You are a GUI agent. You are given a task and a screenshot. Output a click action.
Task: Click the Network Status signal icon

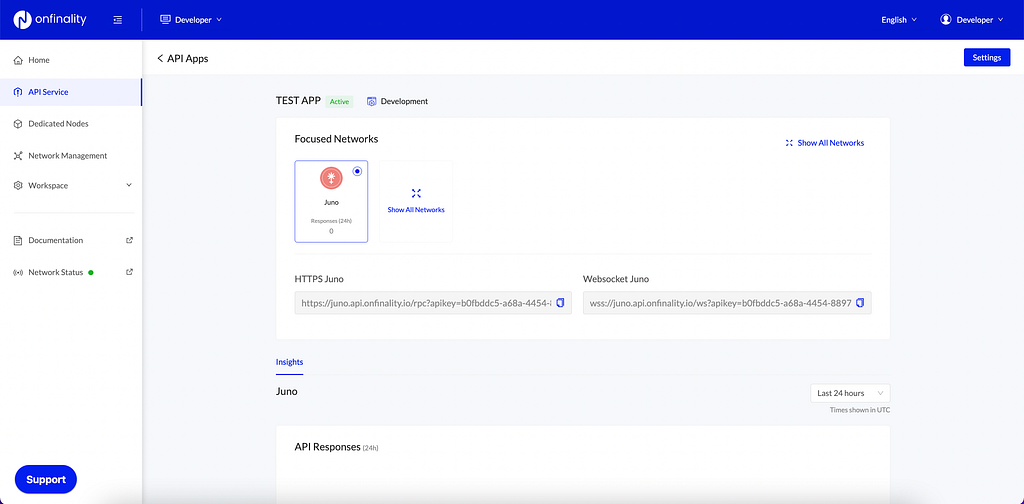[18, 272]
